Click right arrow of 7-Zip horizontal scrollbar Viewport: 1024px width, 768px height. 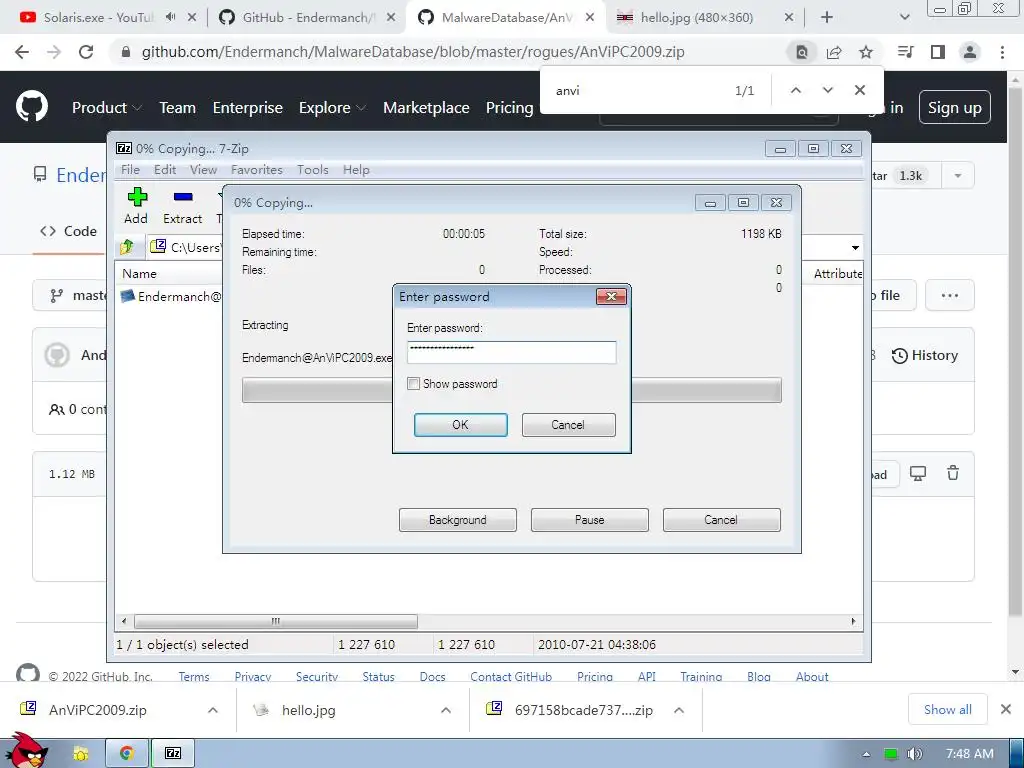click(854, 621)
